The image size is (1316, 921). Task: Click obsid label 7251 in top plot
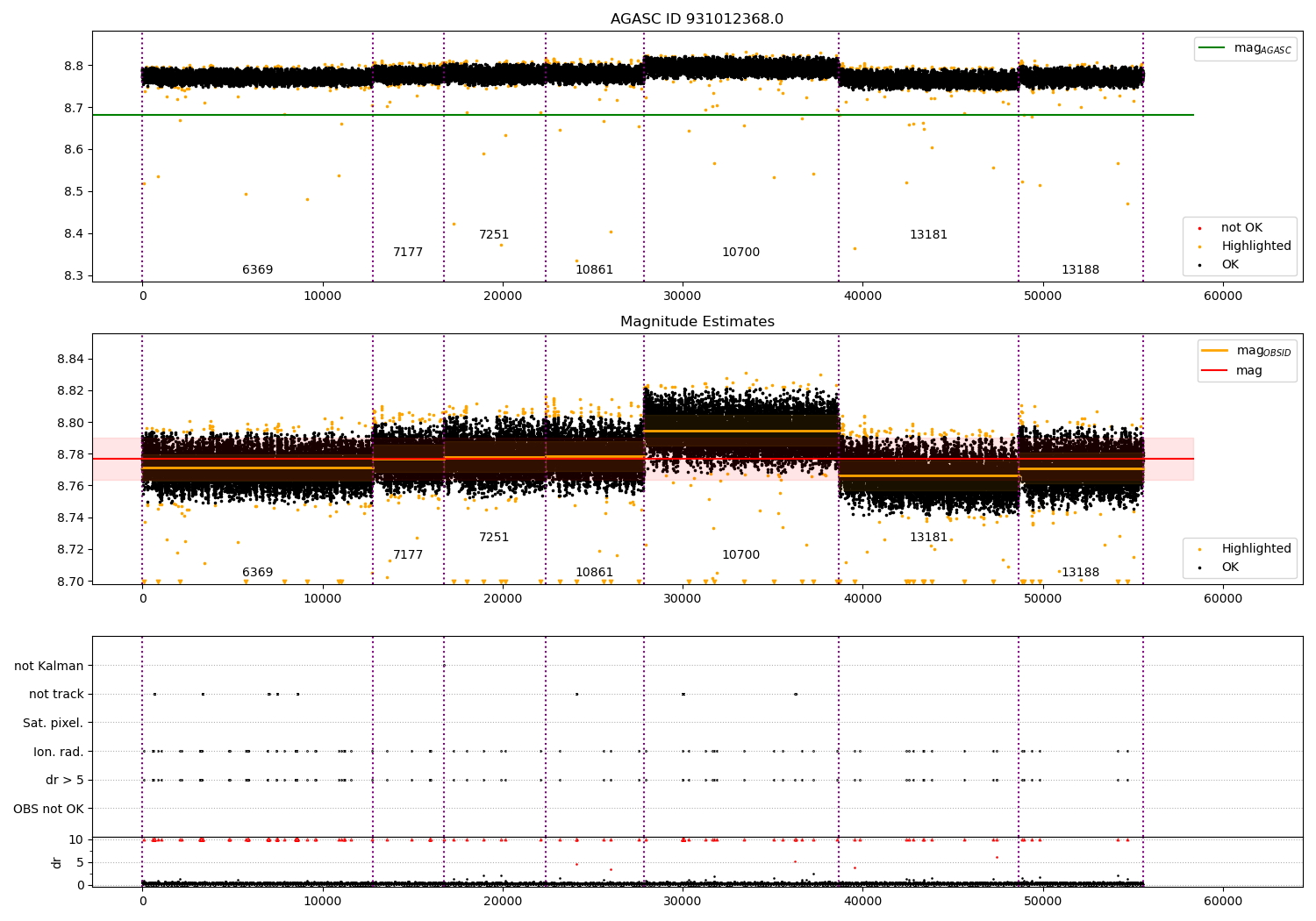494,235
